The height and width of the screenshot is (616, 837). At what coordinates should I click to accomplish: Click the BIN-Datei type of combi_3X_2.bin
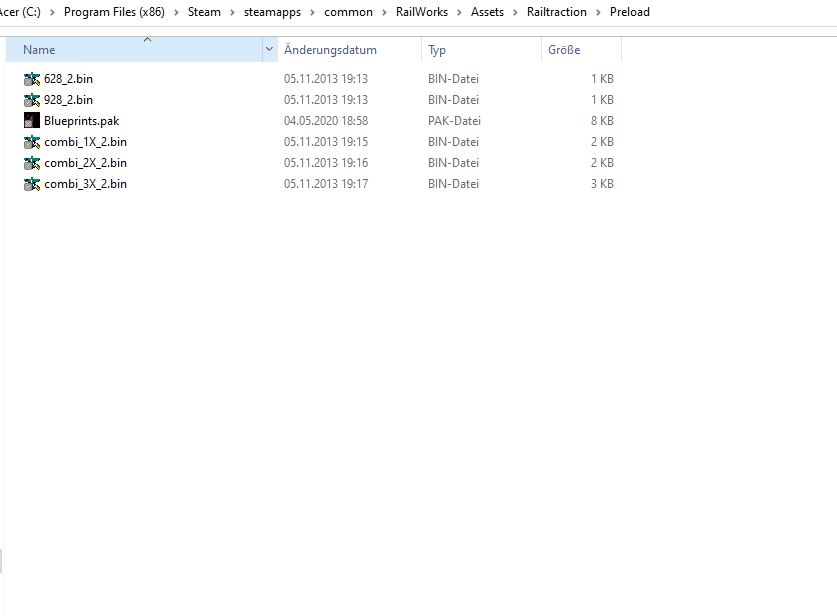[x=453, y=184]
